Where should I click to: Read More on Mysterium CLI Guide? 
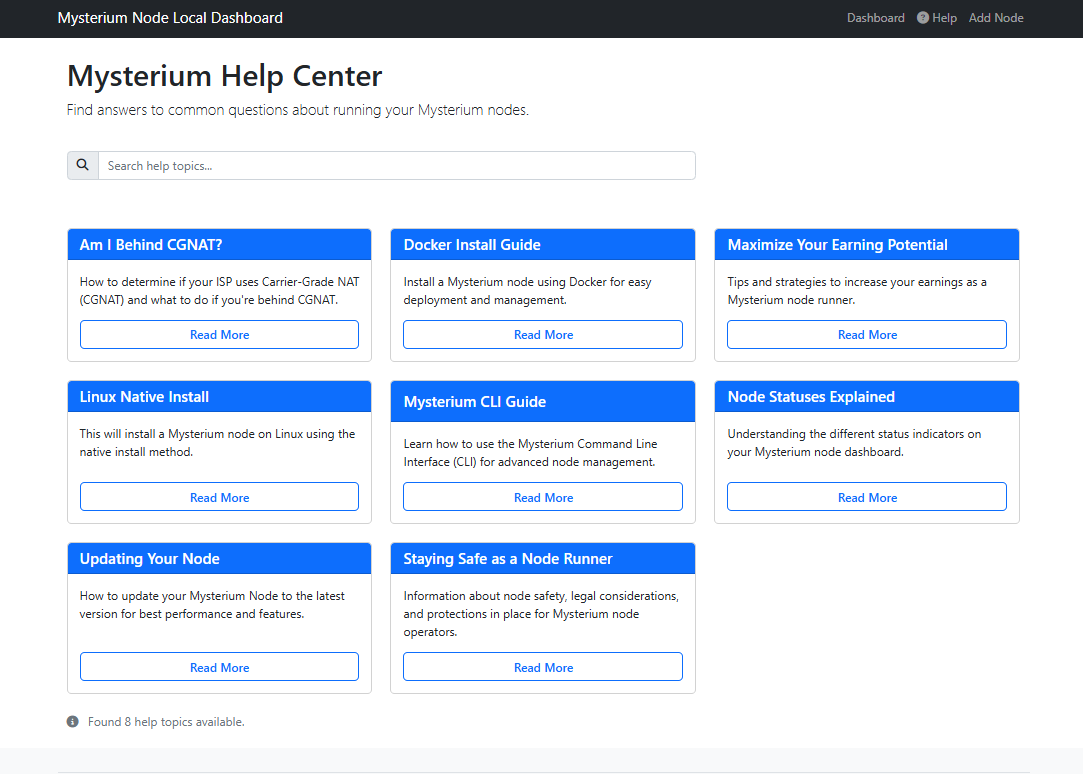pos(543,497)
